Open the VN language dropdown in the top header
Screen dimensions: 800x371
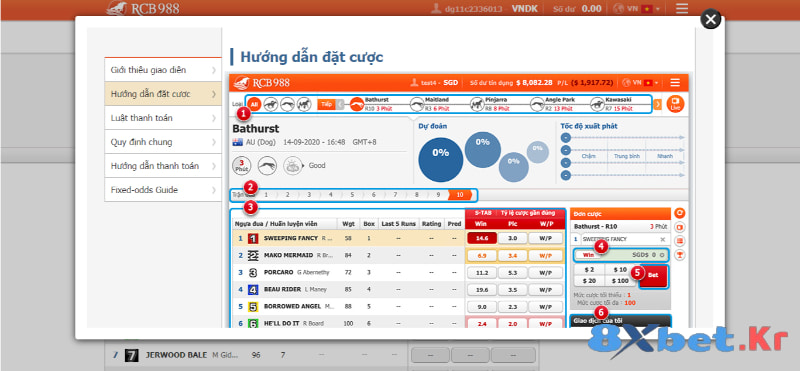tap(636, 9)
